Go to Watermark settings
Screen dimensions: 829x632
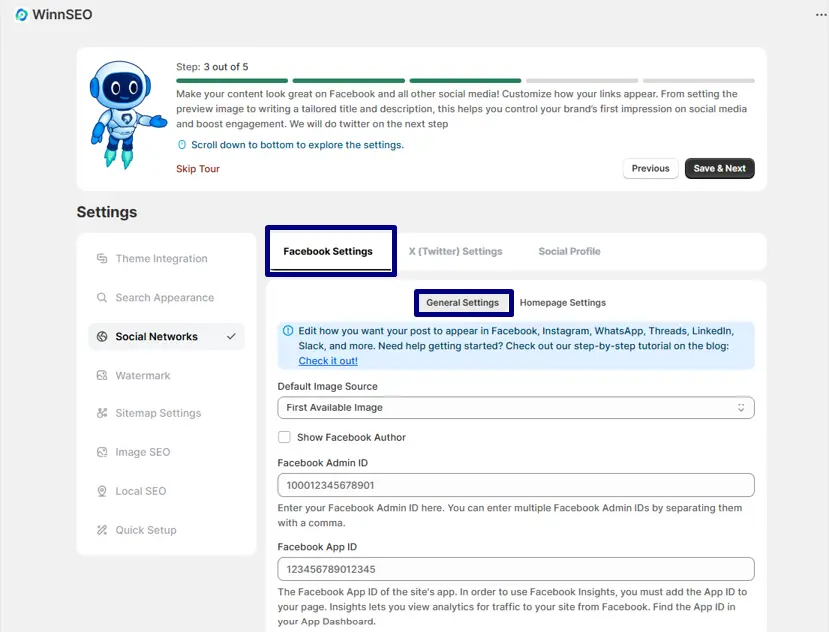[167, 375]
